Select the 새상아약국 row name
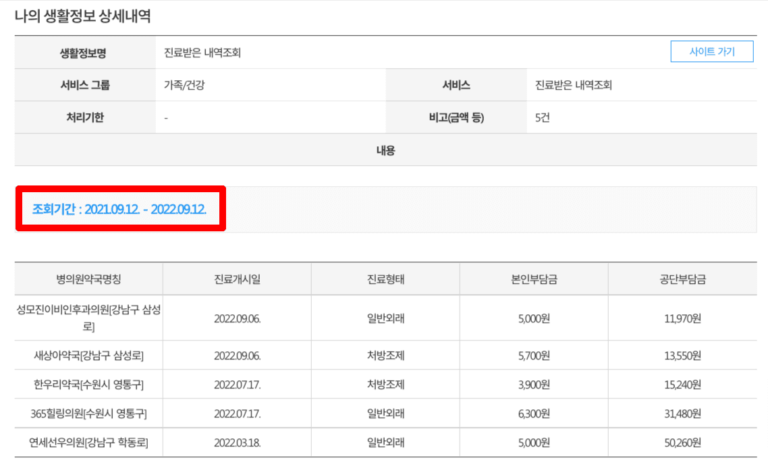The width and height of the screenshot is (768, 466). [x=89, y=355]
